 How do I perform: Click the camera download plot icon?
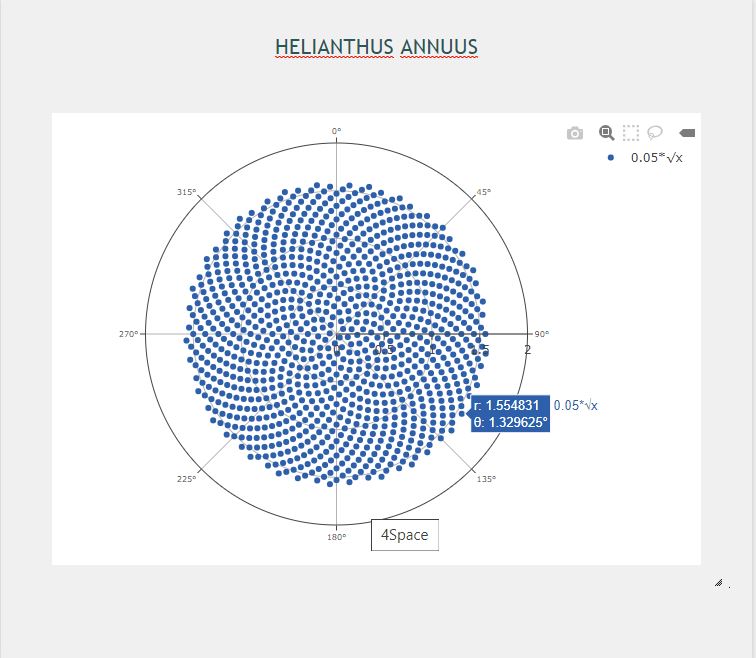(574, 133)
